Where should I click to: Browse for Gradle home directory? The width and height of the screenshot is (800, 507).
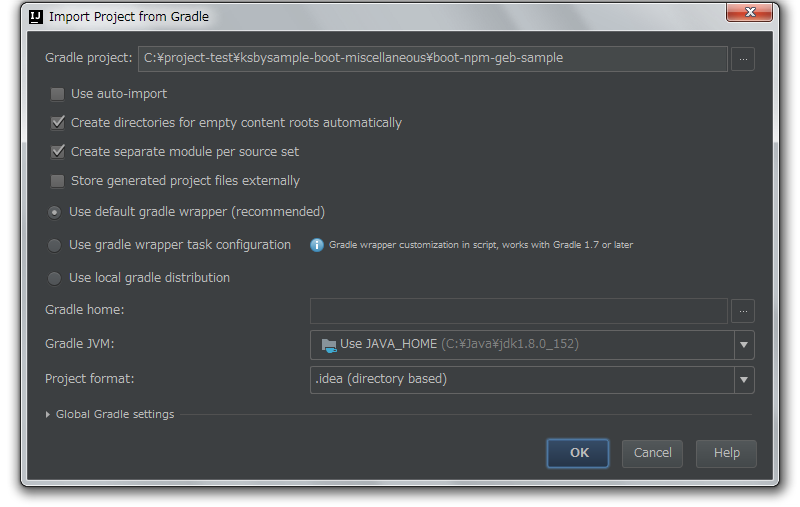(743, 311)
